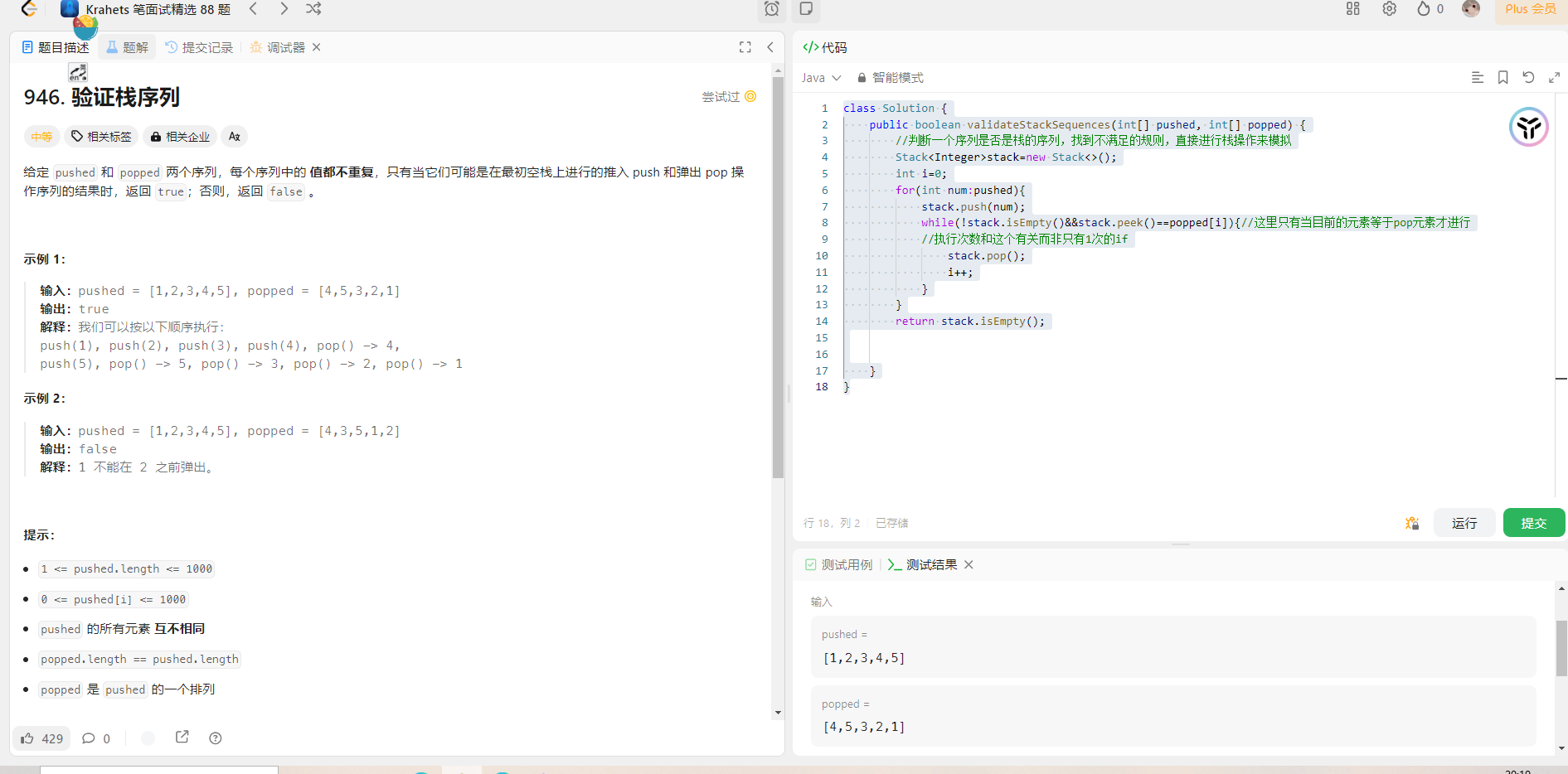Click the code line stack.pop();
Image resolution: width=1568 pixels, height=774 pixels.
pyautogui.click(x=986, y=256)
